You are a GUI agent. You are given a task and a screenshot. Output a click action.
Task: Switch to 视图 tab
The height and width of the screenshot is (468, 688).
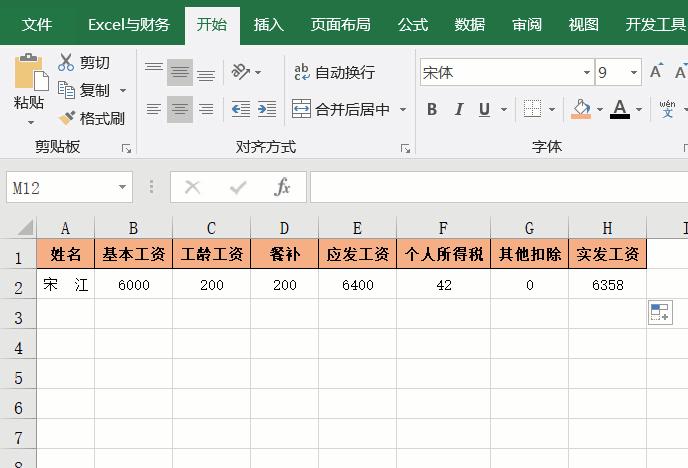(584, 25)
